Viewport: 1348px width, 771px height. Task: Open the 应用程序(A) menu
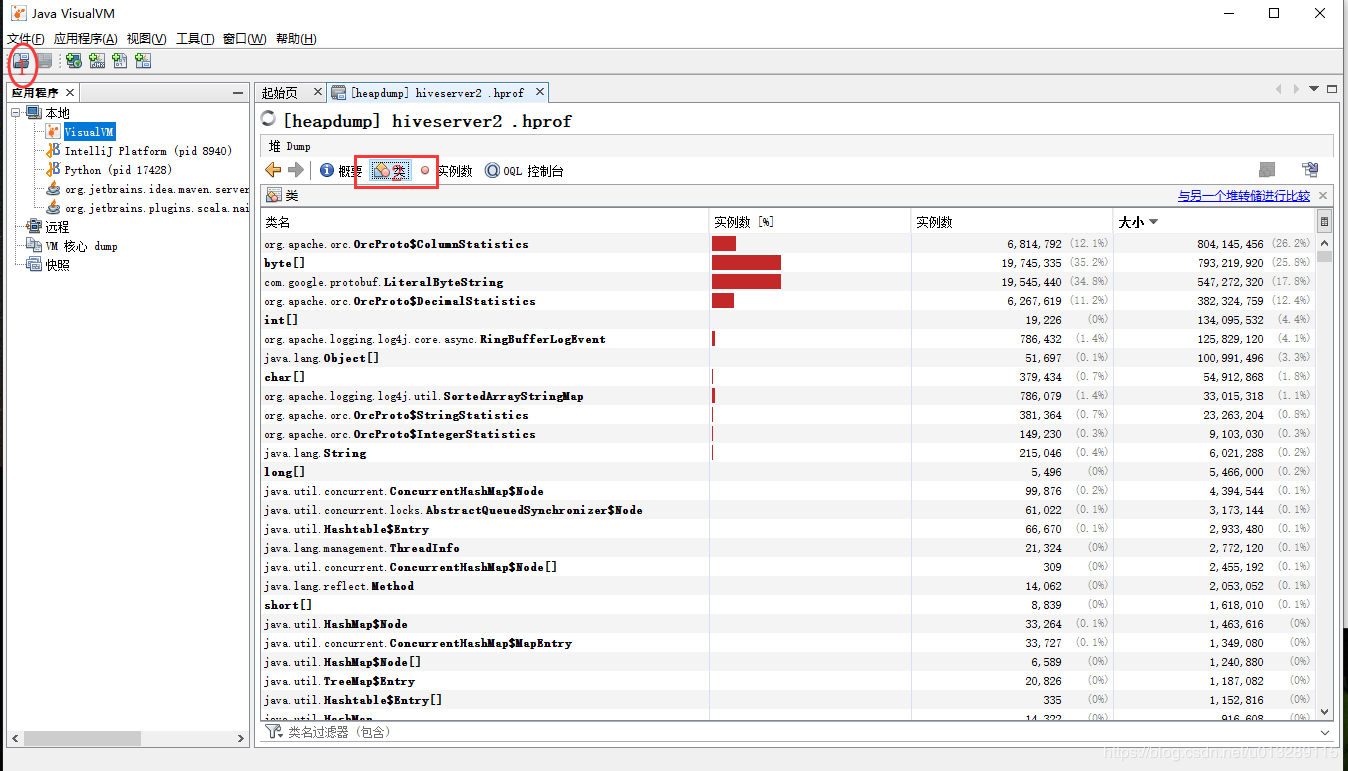pyautogui.click(x=86, y=39)
